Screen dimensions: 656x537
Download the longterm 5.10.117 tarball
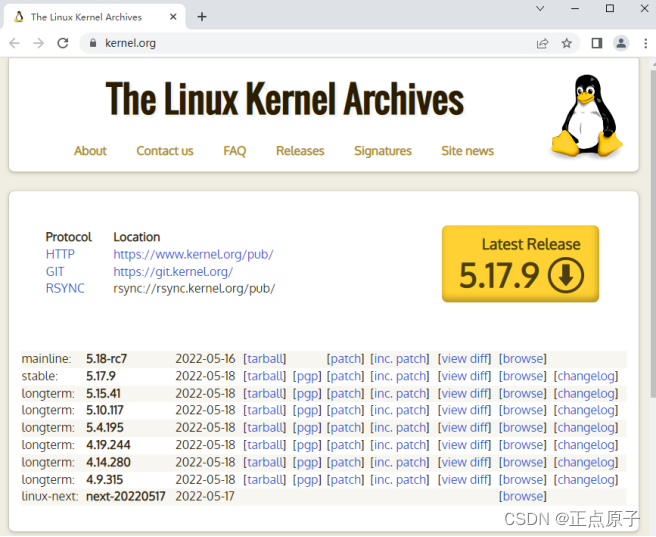click(264, 410)
